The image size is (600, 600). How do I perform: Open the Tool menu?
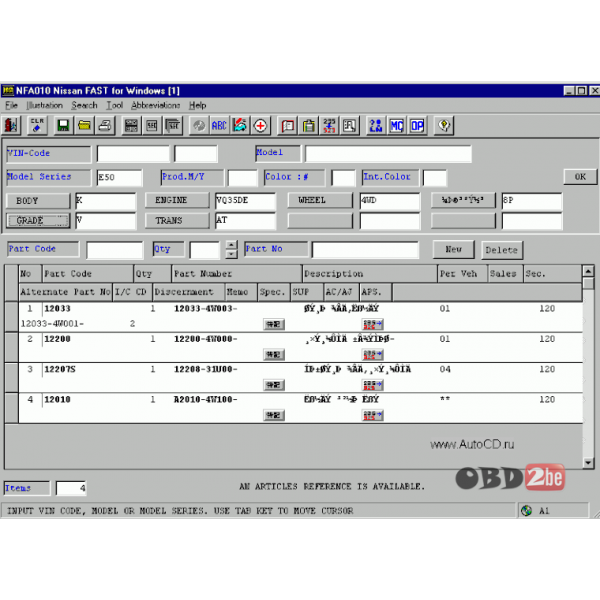[x=114, y=105]
